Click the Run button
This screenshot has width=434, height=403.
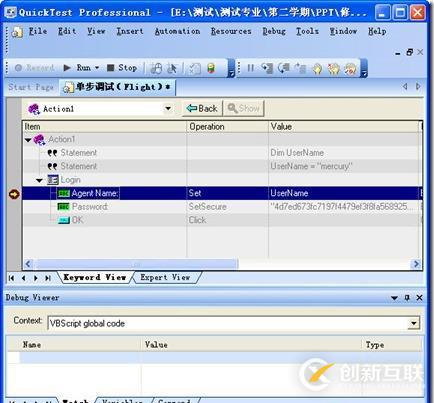click(77, 68)
